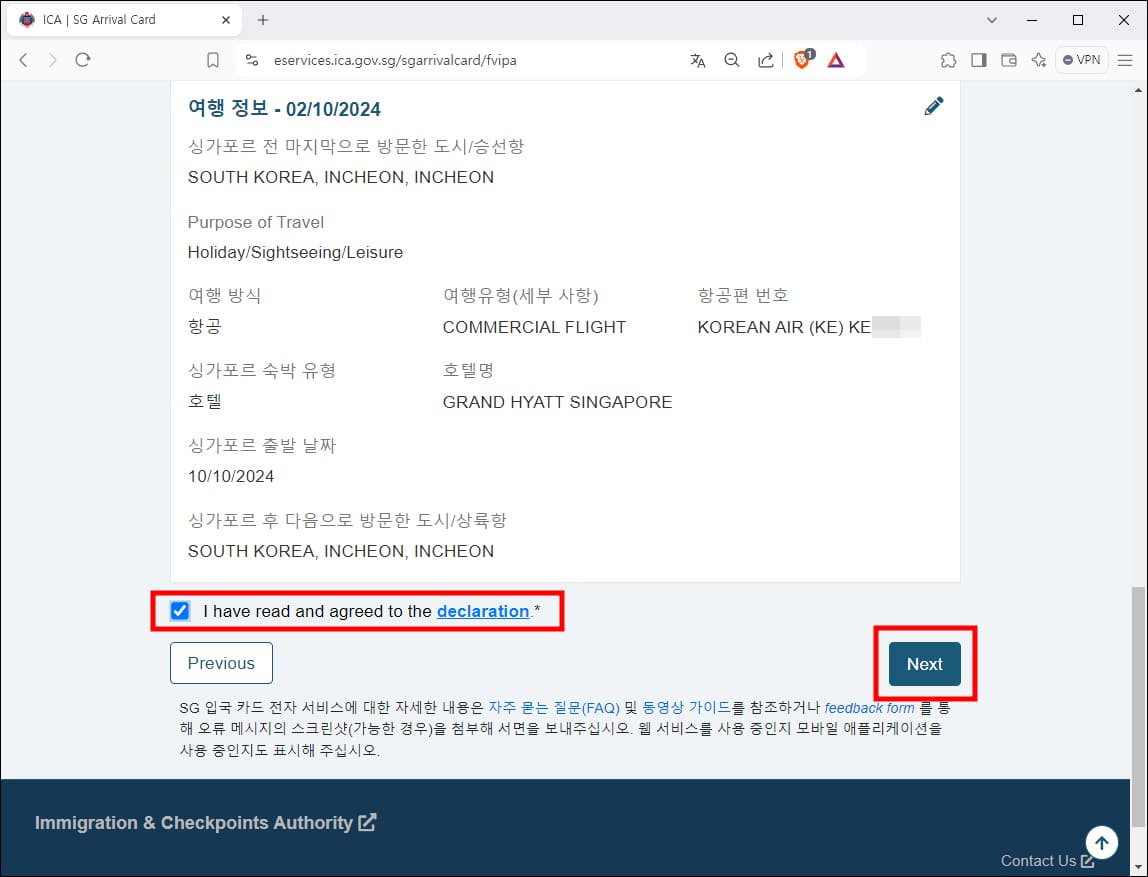Open Leo AI sparkle icon
This screenshot has width=1148, height=877.
1038,60
